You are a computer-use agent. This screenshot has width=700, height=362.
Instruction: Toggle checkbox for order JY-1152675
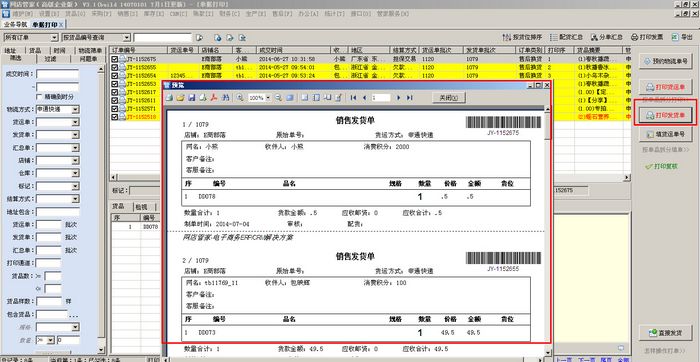pyautogui.click(x=115, y=59)
